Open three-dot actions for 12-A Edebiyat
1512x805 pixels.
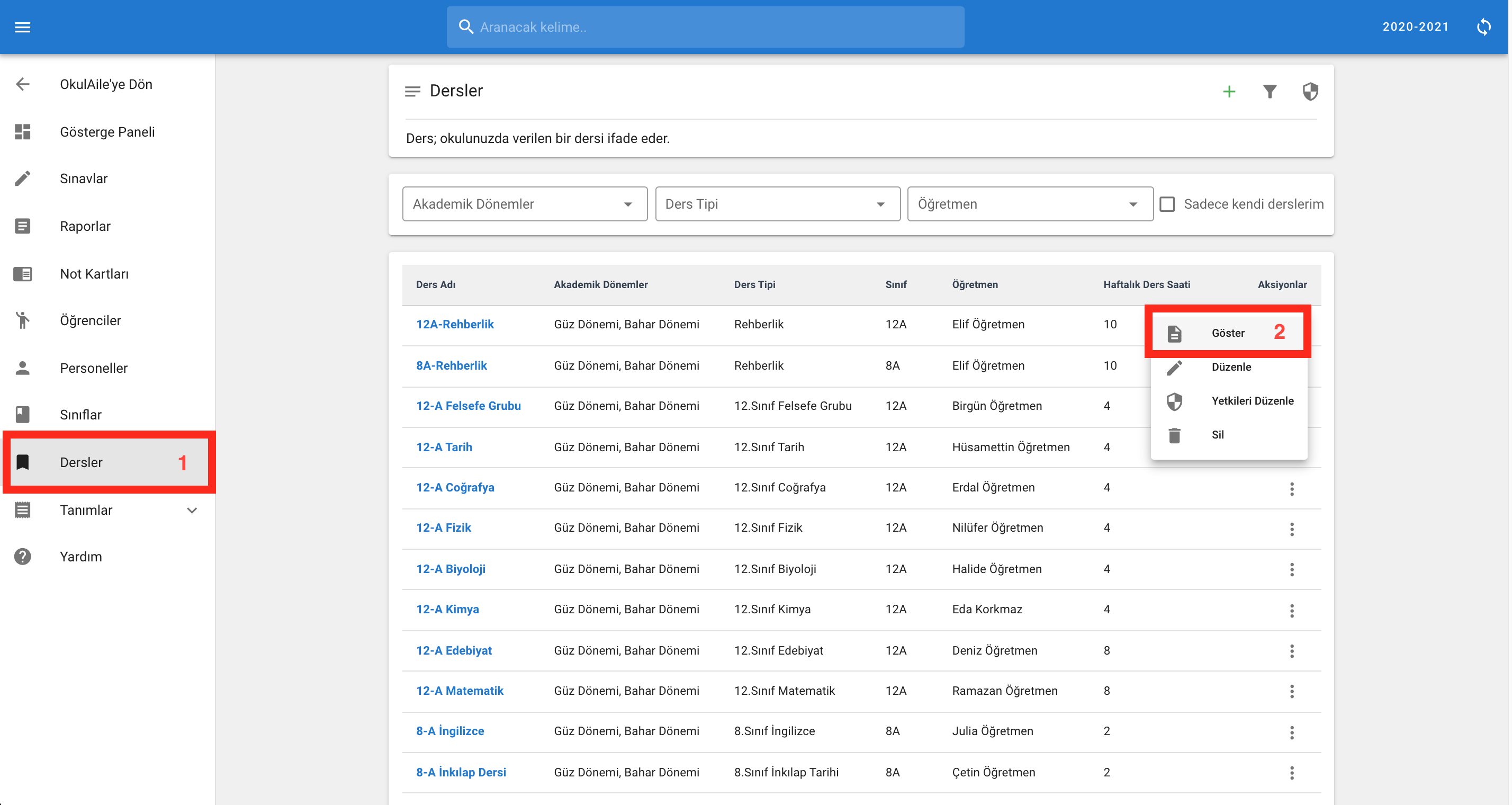pos(1291,650)
